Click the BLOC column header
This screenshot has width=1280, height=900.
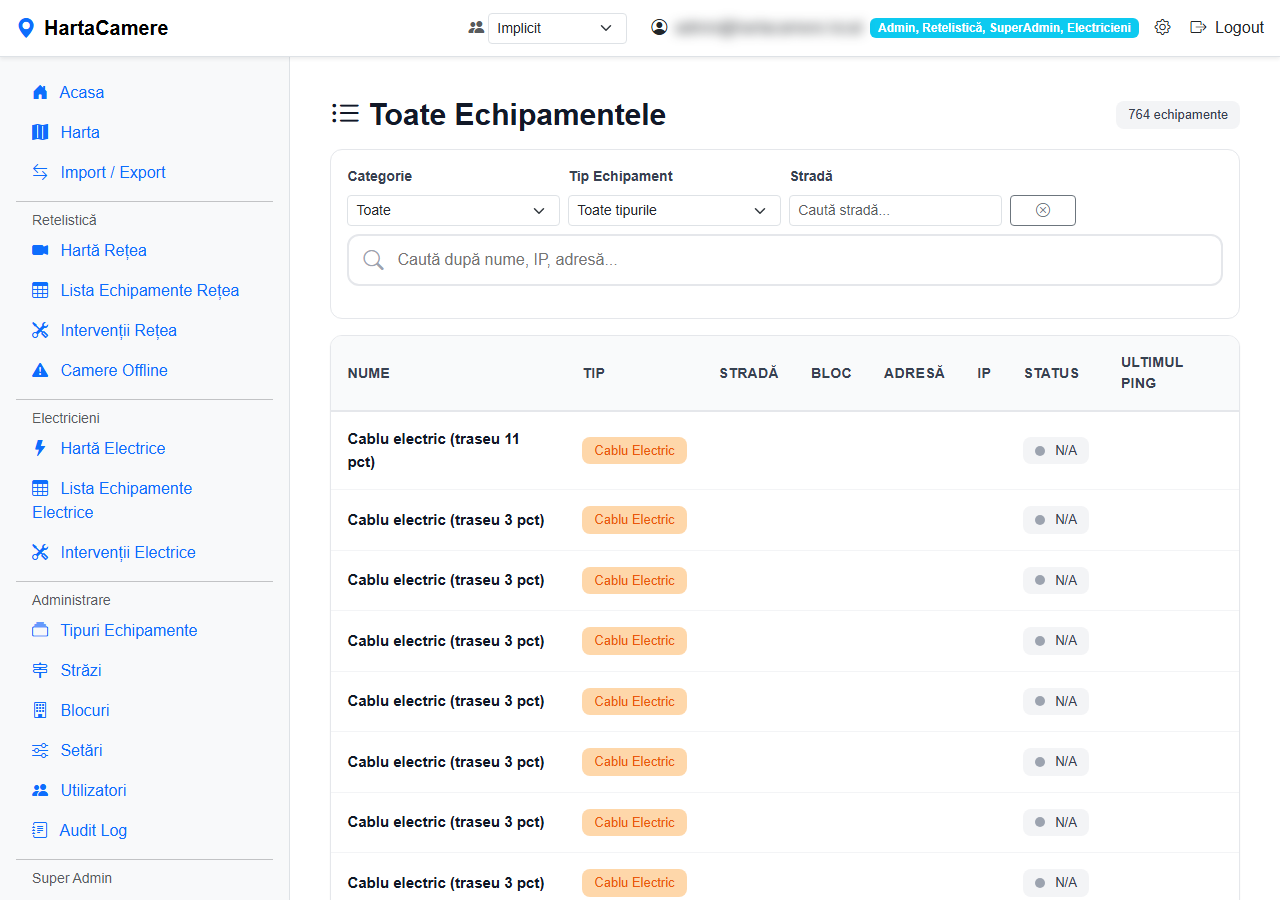[x=831, y=373]
